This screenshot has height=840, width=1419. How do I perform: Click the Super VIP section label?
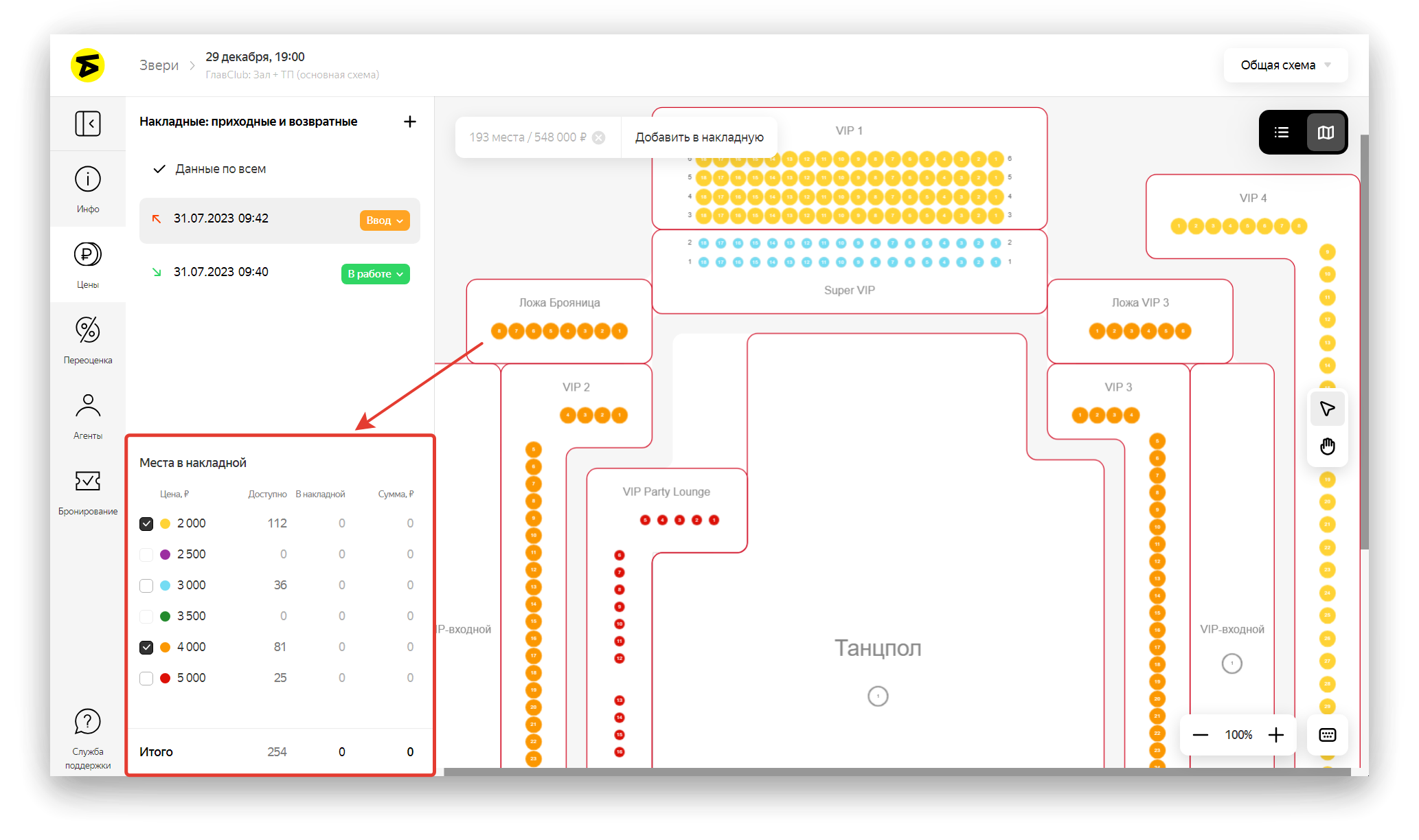coord(850,291)
